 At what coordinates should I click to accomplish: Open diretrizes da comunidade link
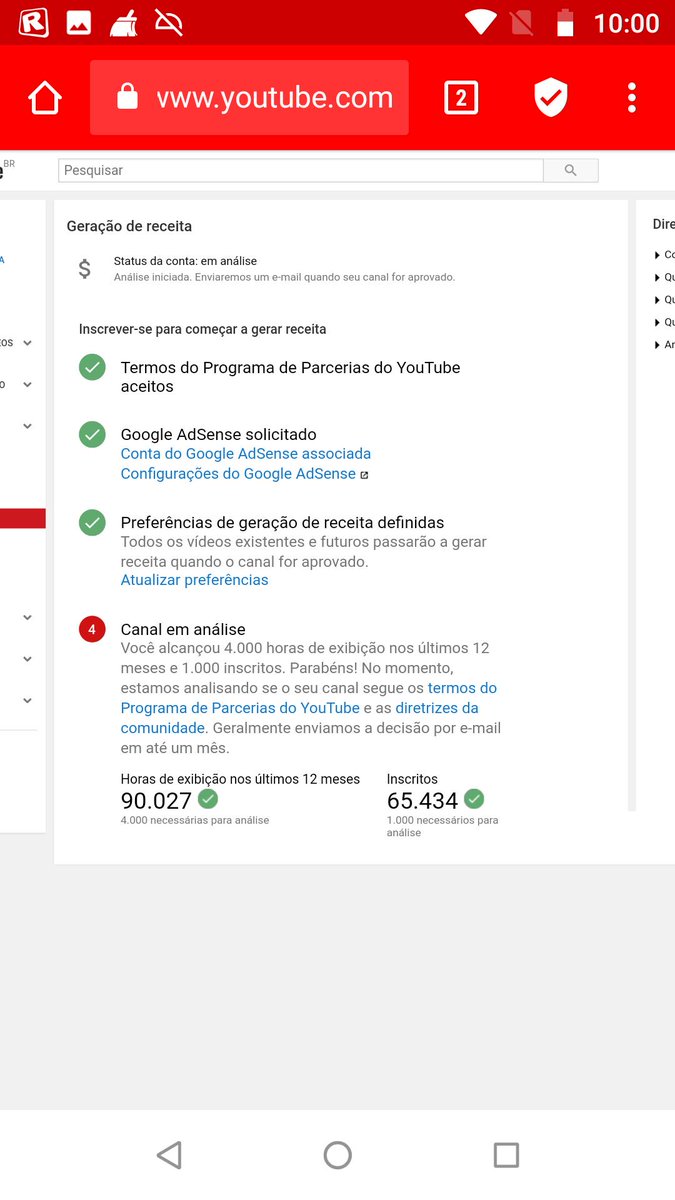(x=300, y=718)
